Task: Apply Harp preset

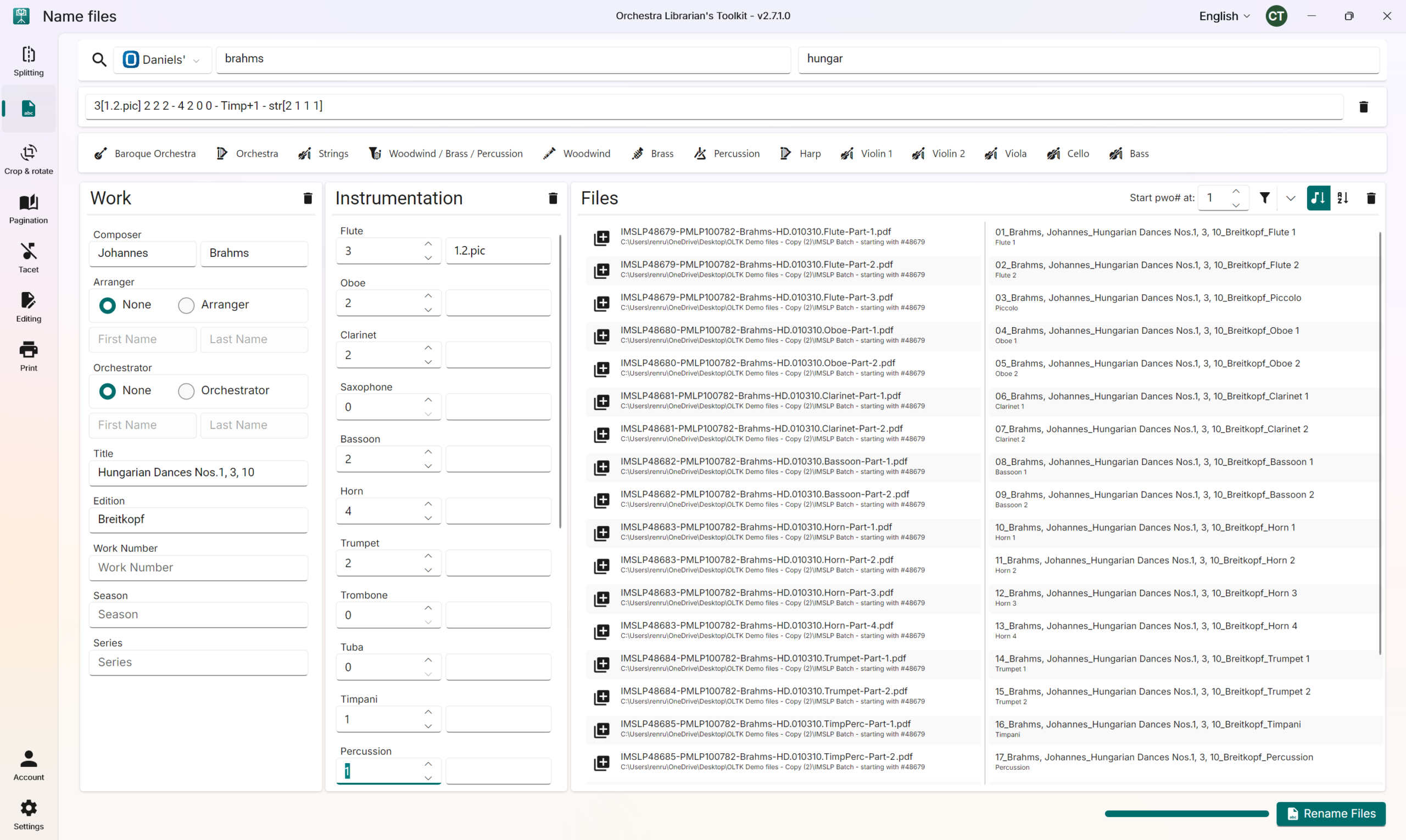Action: [x=800, y=153]
